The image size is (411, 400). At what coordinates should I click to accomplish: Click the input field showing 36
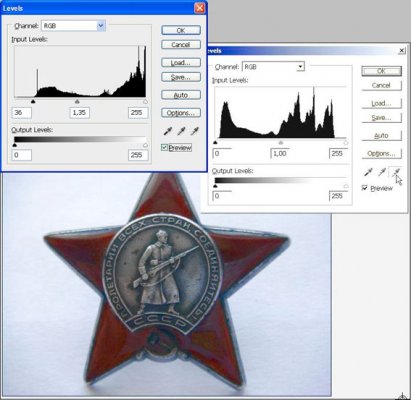tap(22, 113)
